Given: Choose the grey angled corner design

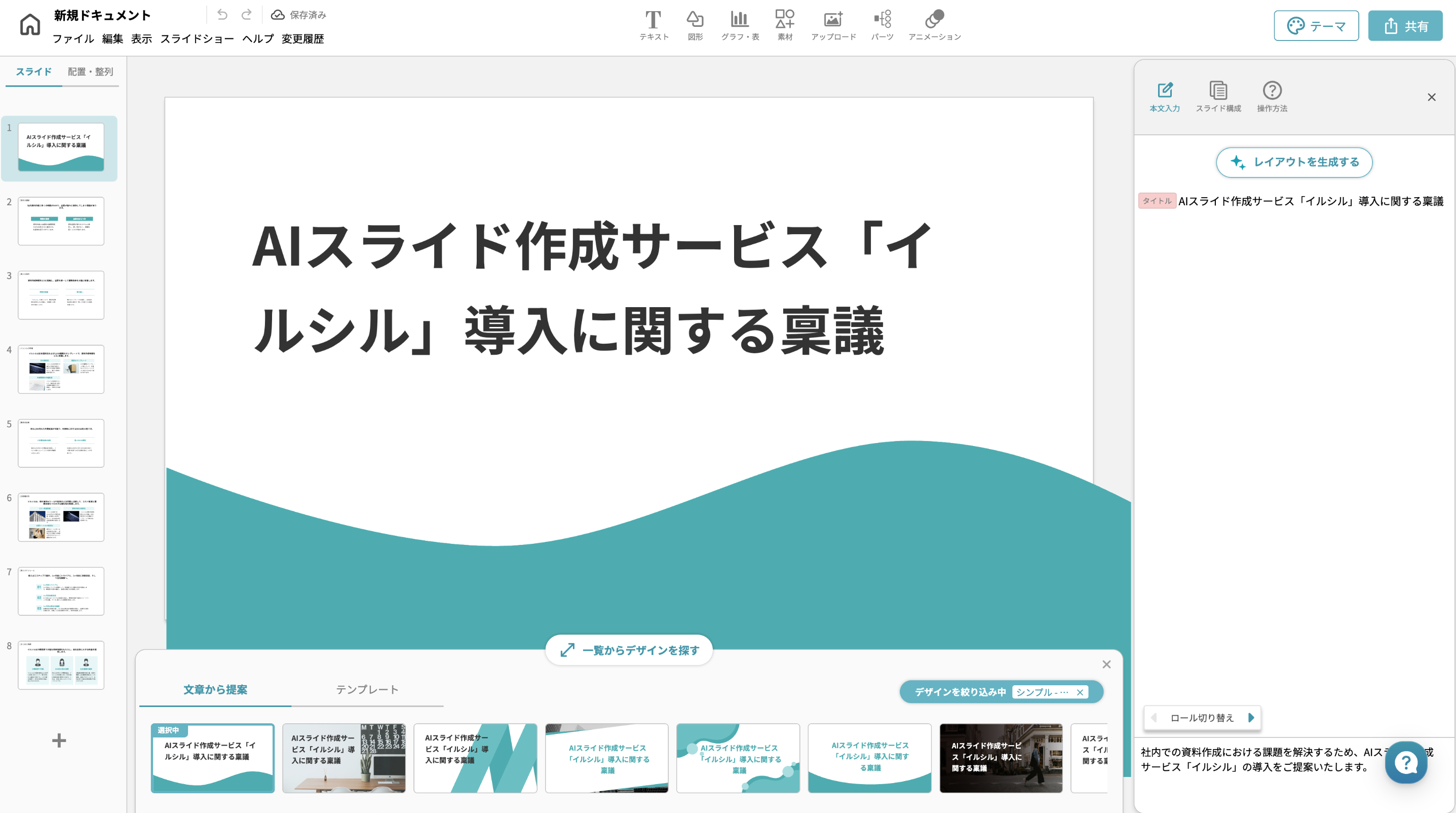Looking at the screenshot, I should [606, 758].
